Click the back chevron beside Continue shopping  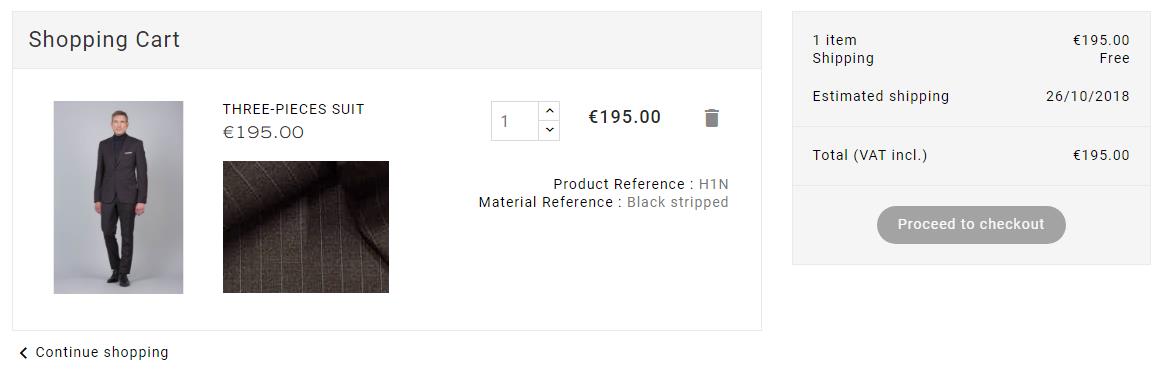[x=24, y=353]
